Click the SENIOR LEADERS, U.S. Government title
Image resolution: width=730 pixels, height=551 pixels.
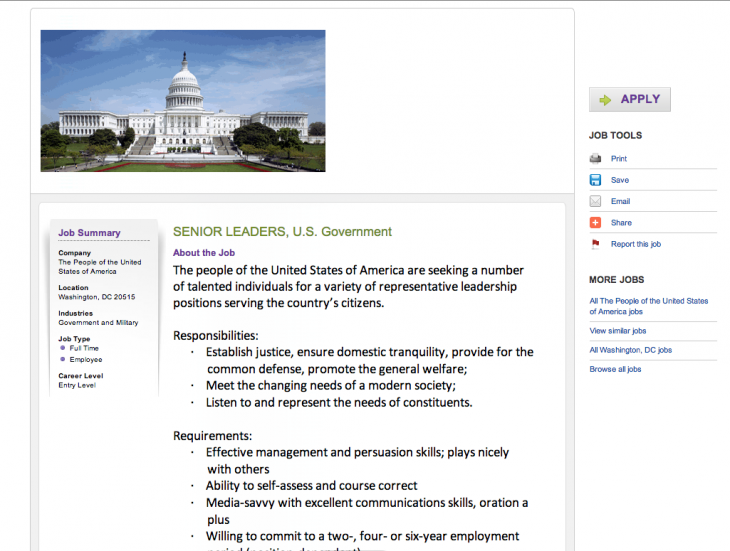[x=282, y=232]
